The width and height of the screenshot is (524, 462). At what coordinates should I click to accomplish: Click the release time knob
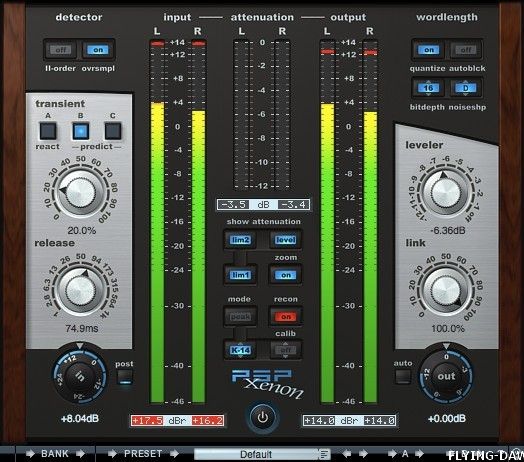[x=81, y=291]
